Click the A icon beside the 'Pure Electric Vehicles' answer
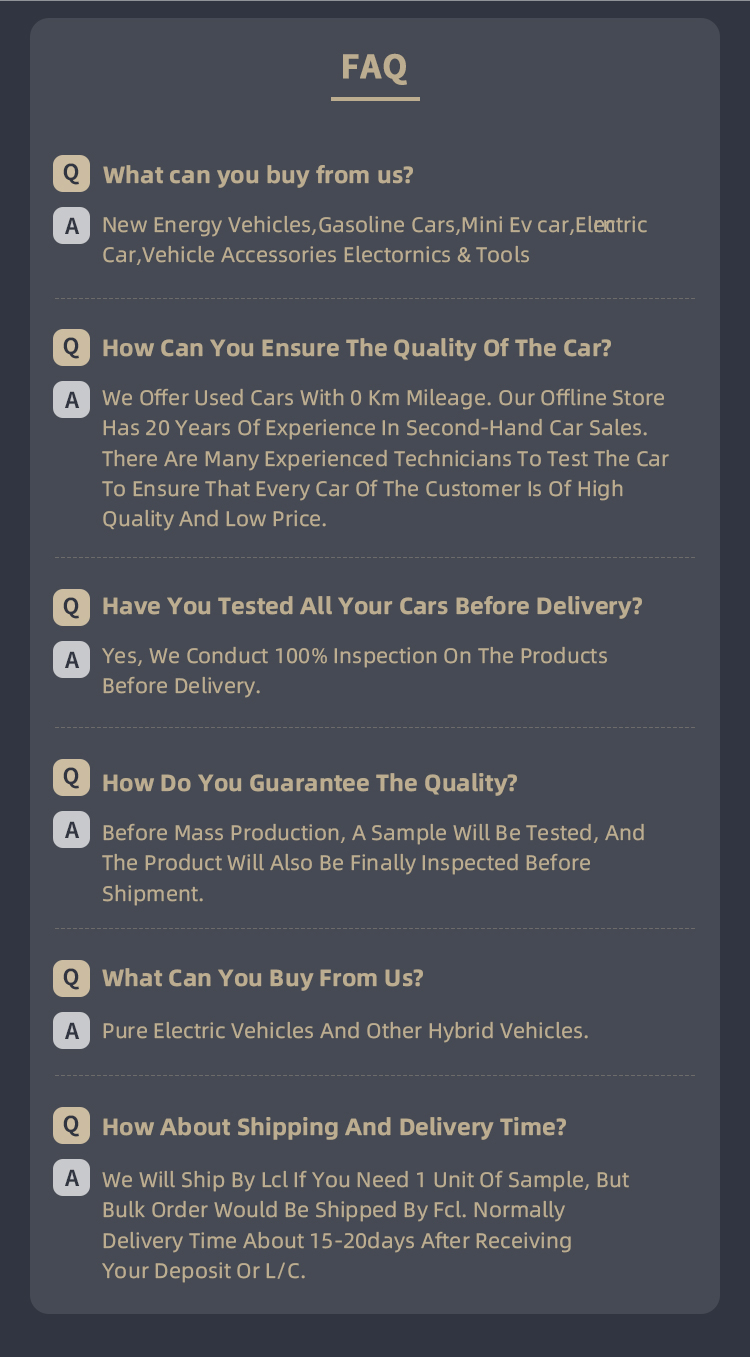This screenshot has width=750, height=1357. (71, 1031)
